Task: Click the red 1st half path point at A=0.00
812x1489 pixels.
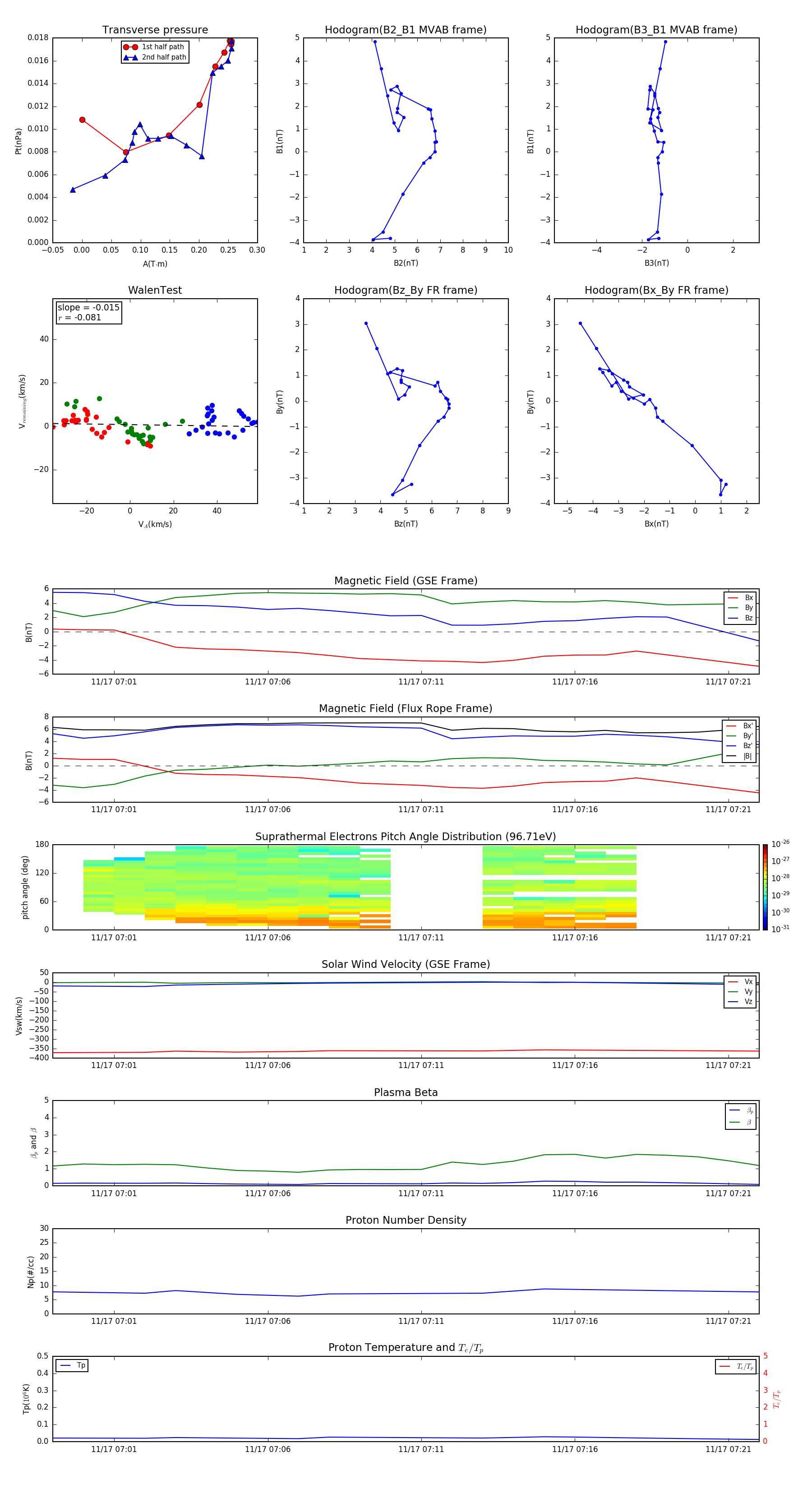Action: pos(82,120)
